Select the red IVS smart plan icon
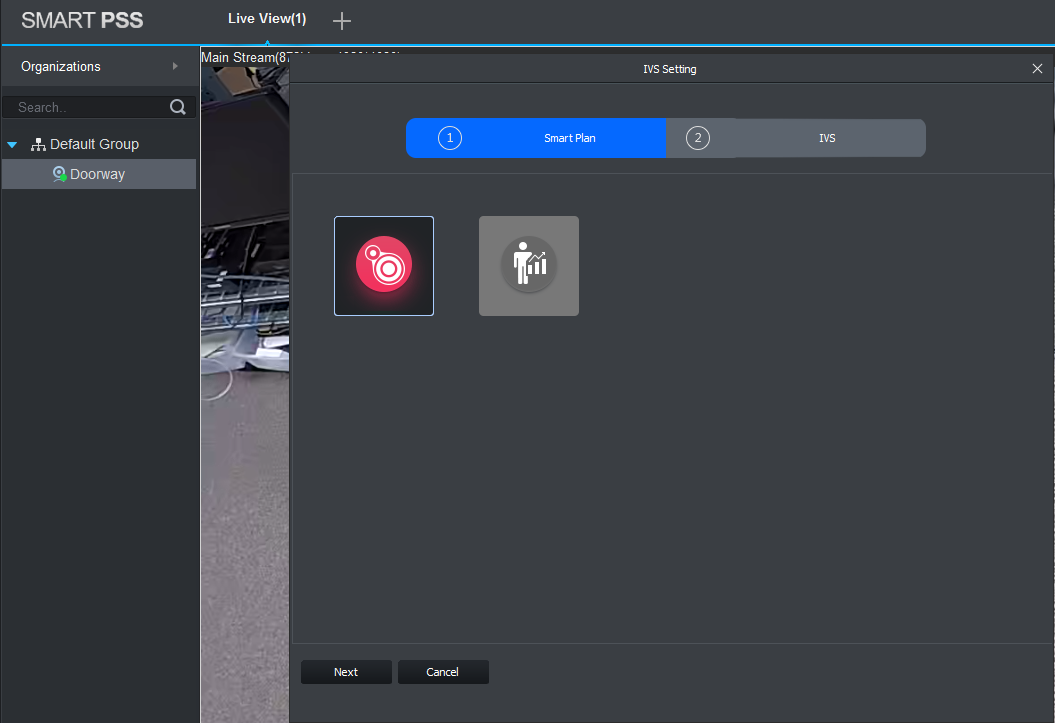 point(384,266)
